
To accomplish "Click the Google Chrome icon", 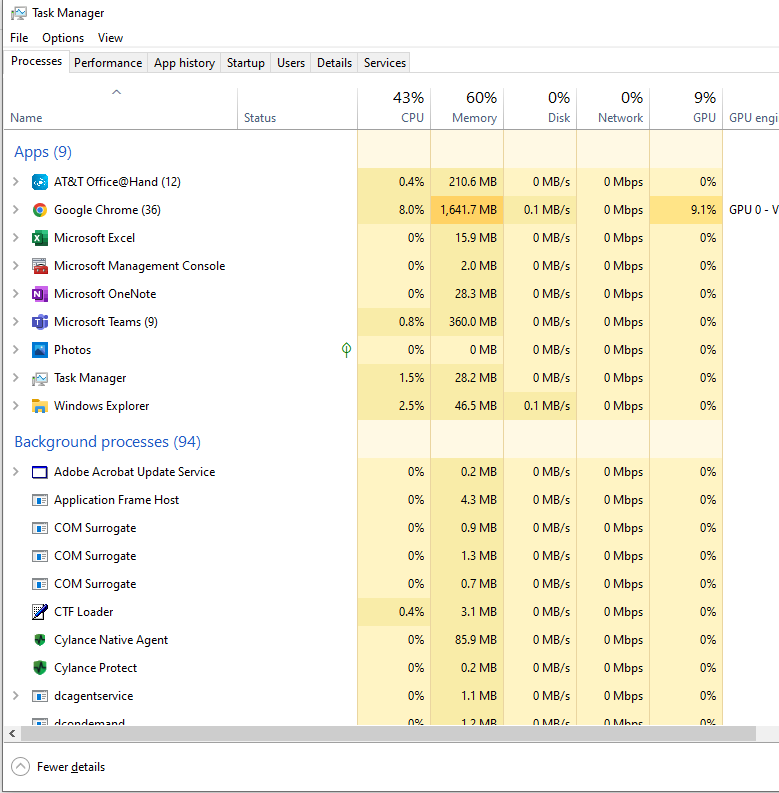I will tap(39, 210).
